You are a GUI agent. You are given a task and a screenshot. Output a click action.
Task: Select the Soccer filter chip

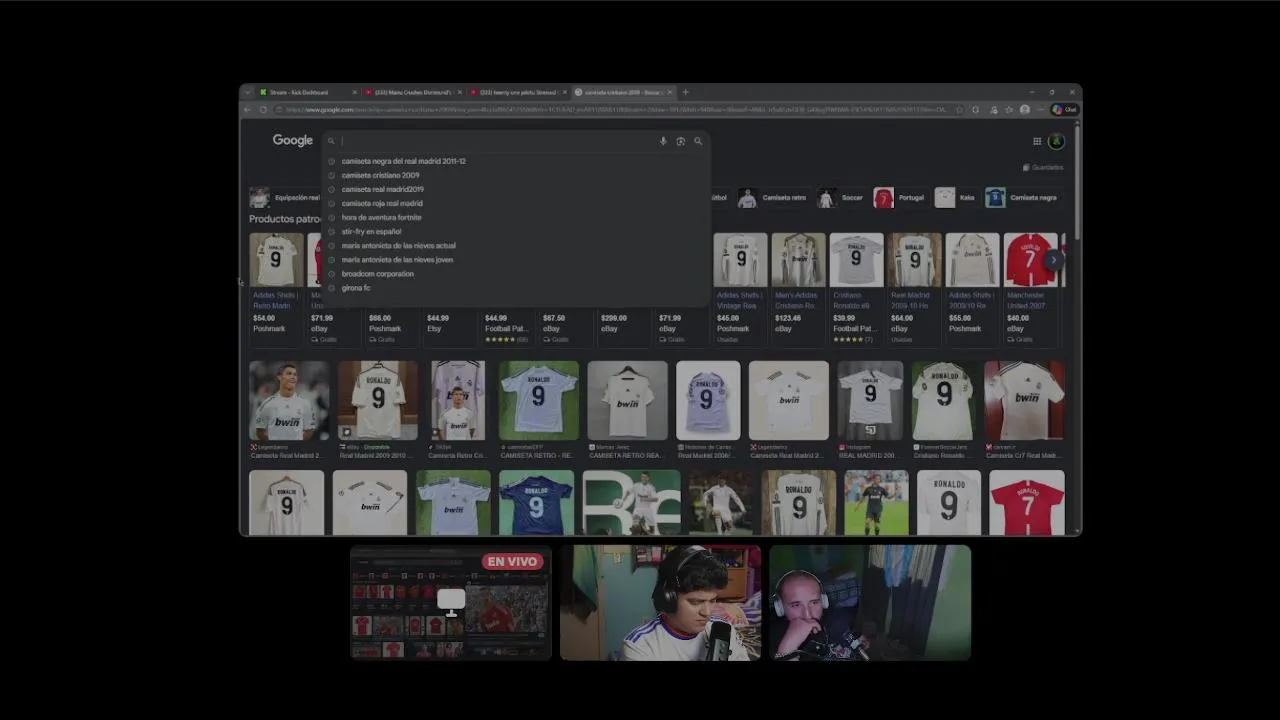coord(841,197)
